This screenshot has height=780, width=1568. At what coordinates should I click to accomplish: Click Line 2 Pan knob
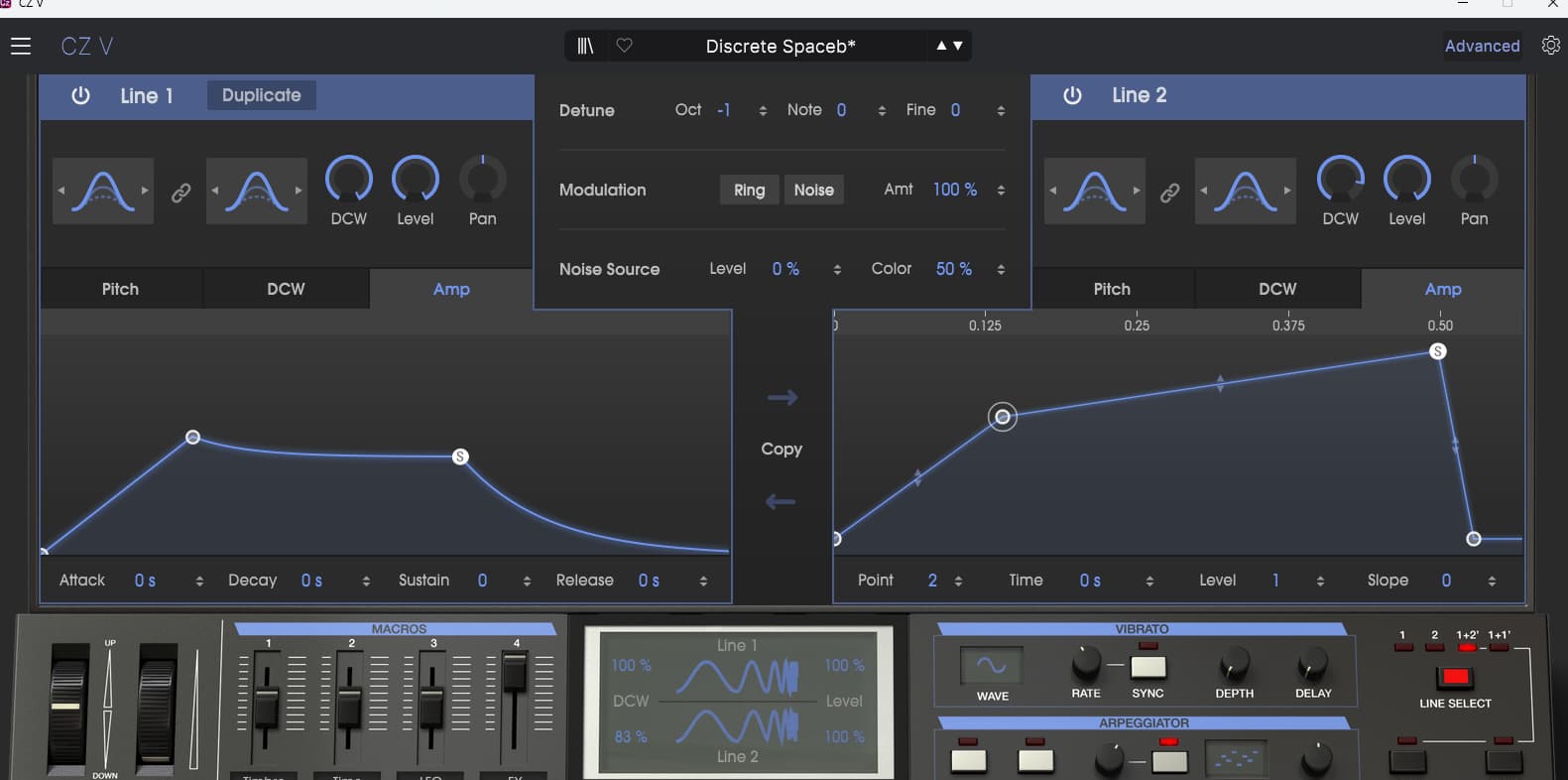[x=1475, y=181]
